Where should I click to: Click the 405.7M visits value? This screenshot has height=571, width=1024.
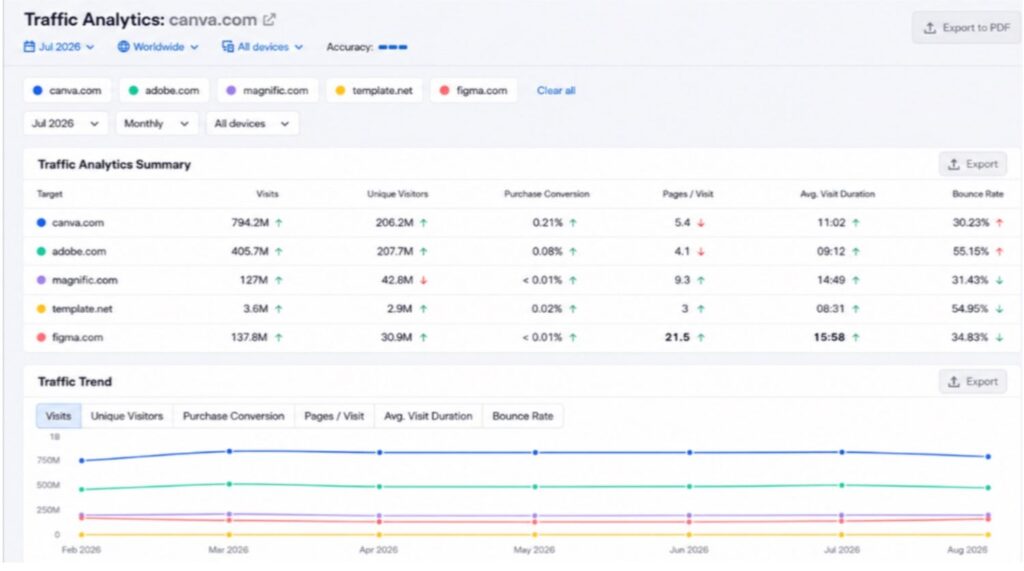point(250,252)
